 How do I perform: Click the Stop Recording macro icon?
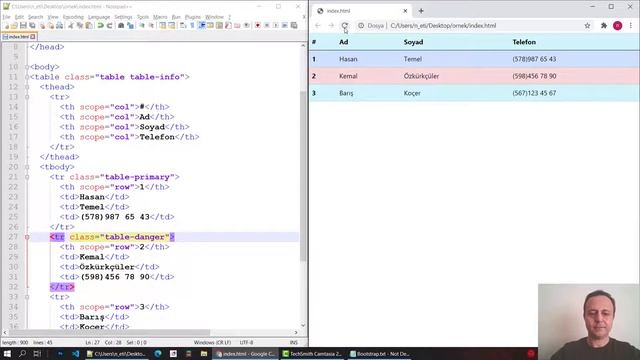(267, 26)
